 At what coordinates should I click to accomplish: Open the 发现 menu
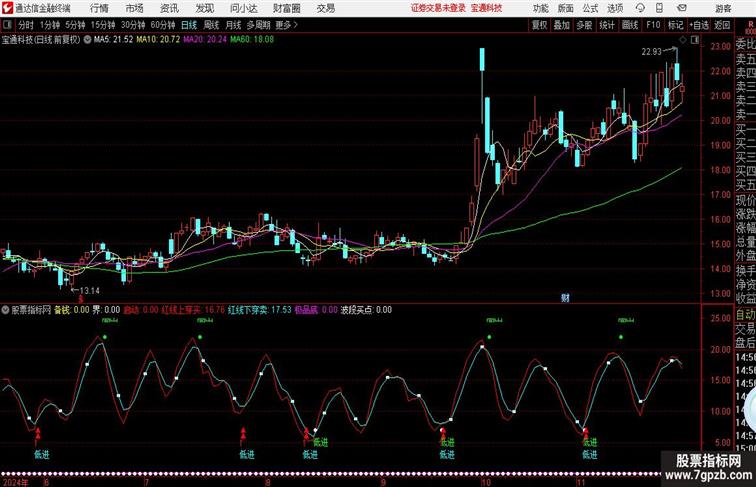[x=204, y=8]
